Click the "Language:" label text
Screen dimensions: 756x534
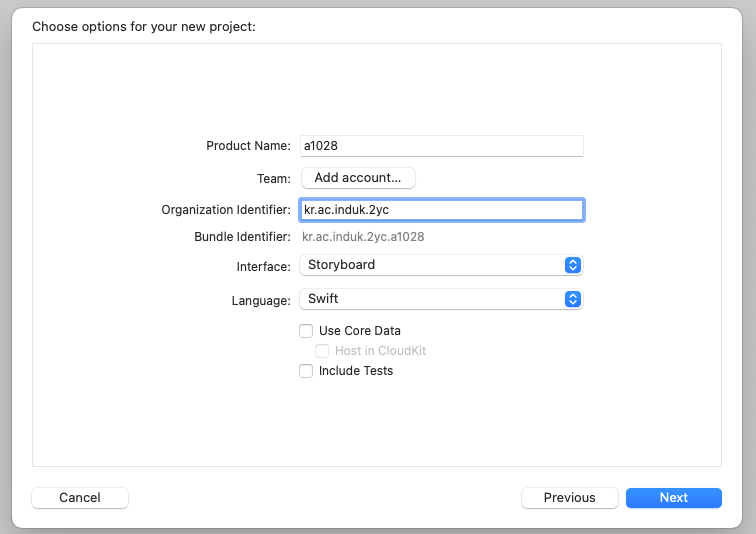[x=261, y=300]
